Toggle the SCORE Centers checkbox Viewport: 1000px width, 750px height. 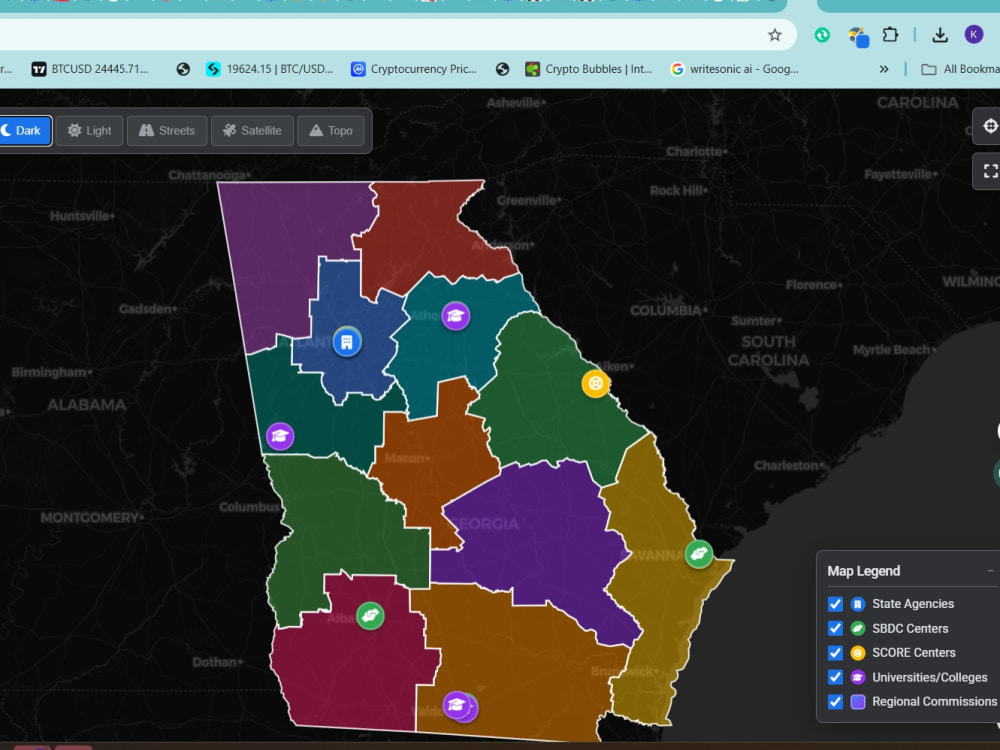coord(835,653)
